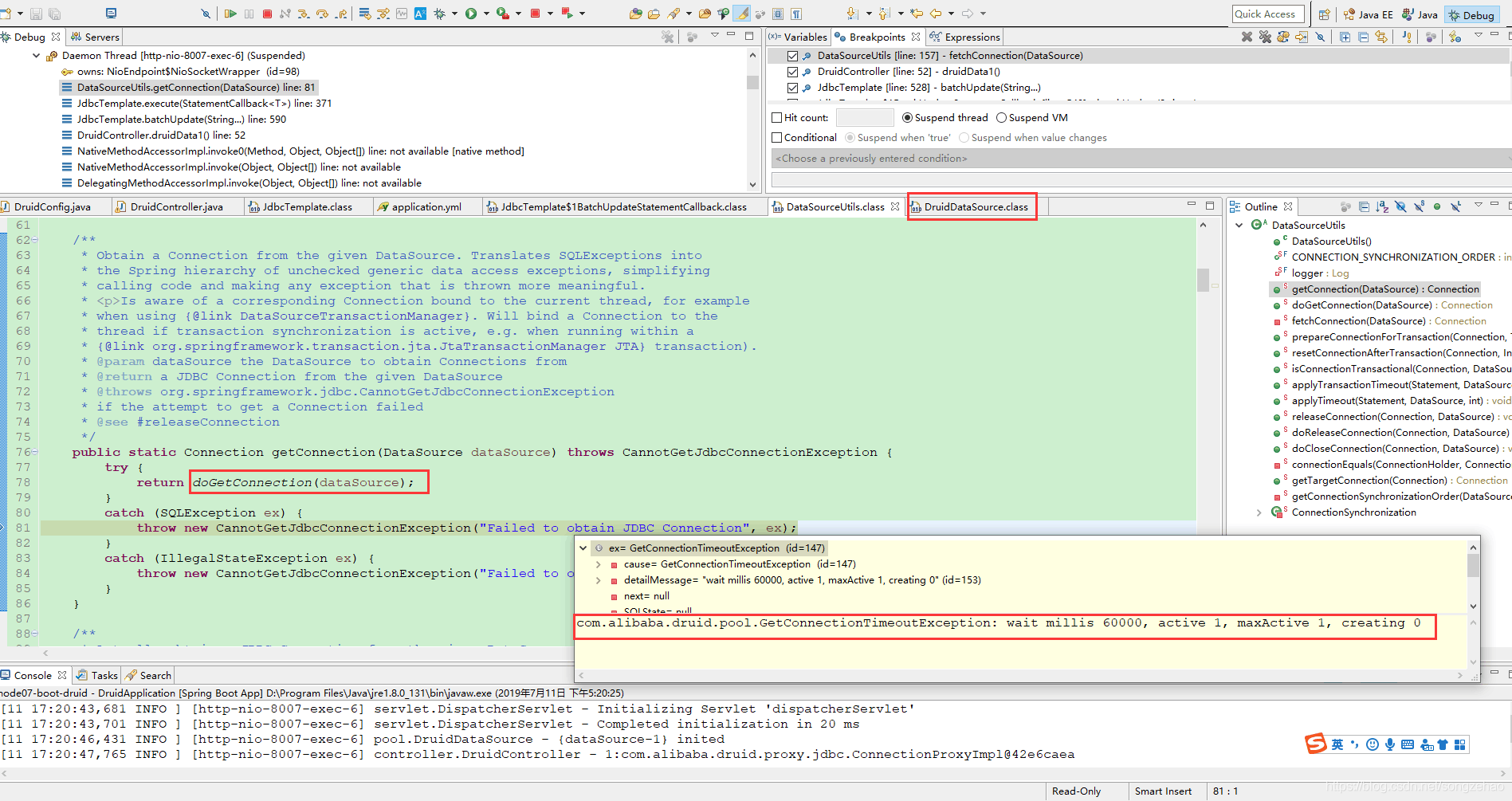Uncheck the DruidController line 52 breakpoint
The image size is (1512, 801).
[792, 72]
